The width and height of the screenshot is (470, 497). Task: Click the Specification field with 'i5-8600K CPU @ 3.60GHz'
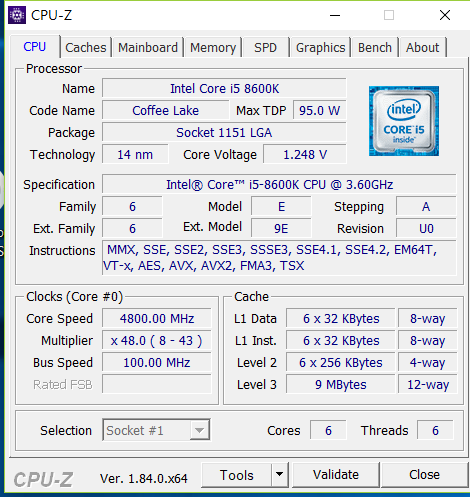(x=279, y=184)
